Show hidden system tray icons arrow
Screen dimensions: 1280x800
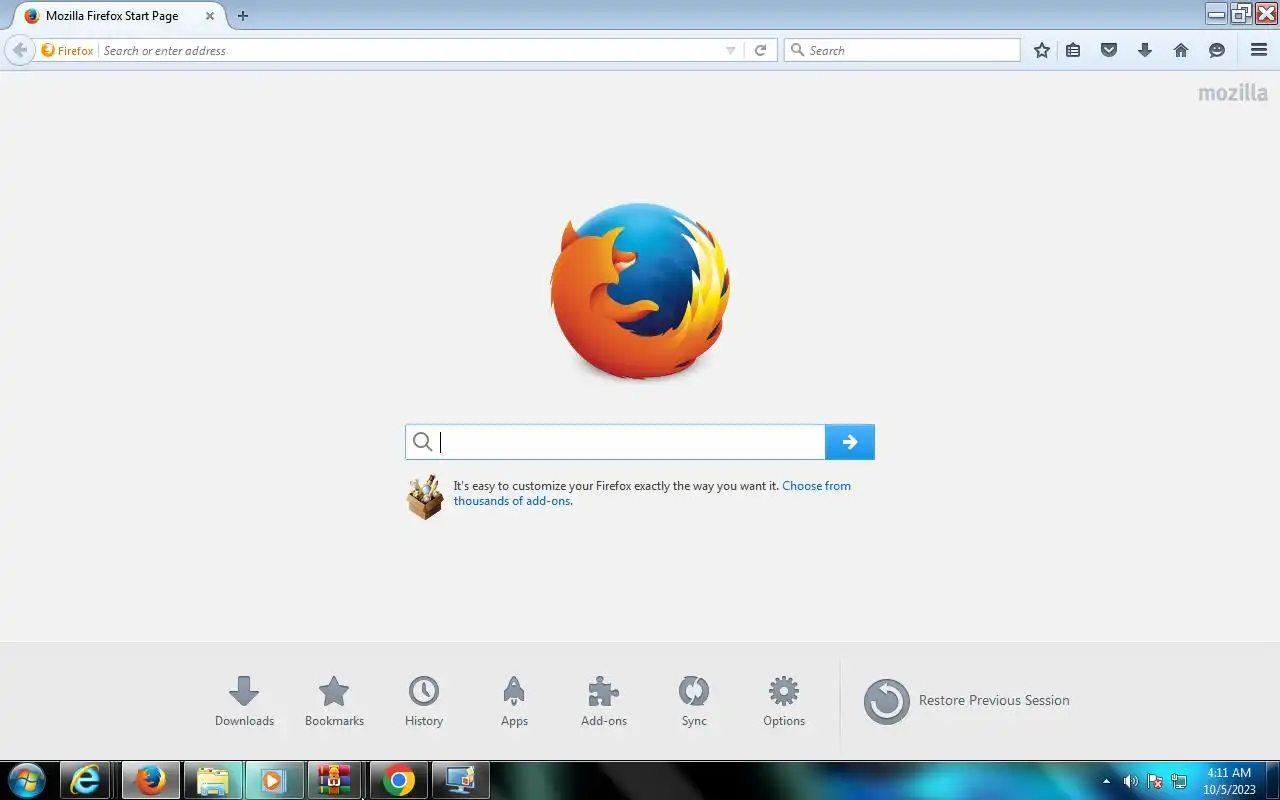pyautogui.click(x=1106, y=782)
